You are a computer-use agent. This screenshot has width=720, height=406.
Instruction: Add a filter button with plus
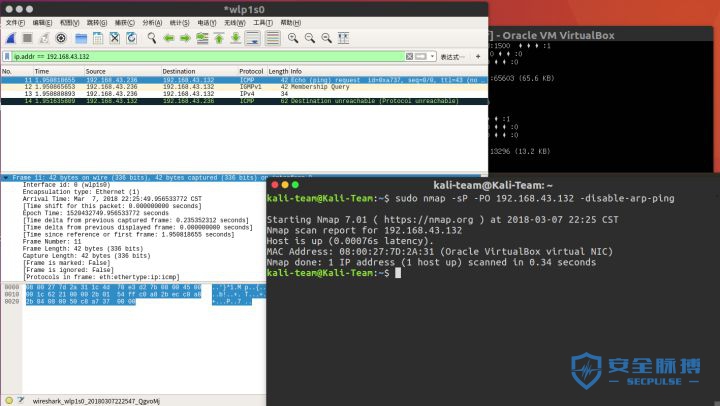pyautogui.click(x=478, y=56)
